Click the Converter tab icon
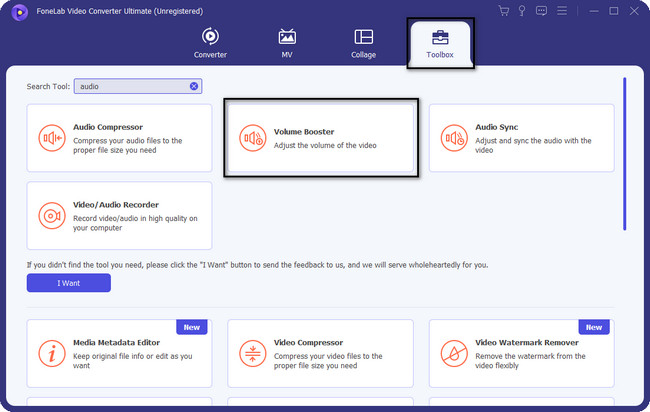650x412 pixels. pos(210,36)
